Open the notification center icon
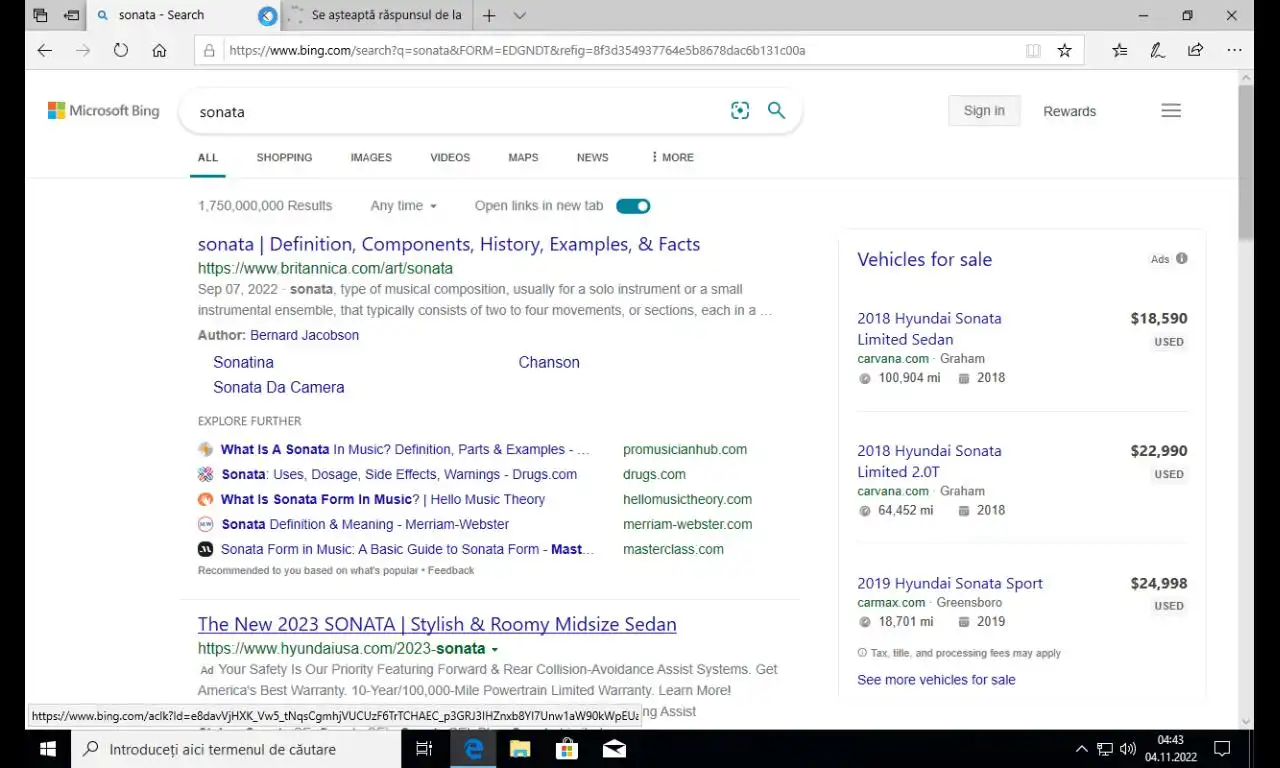 click(1221, 749)
